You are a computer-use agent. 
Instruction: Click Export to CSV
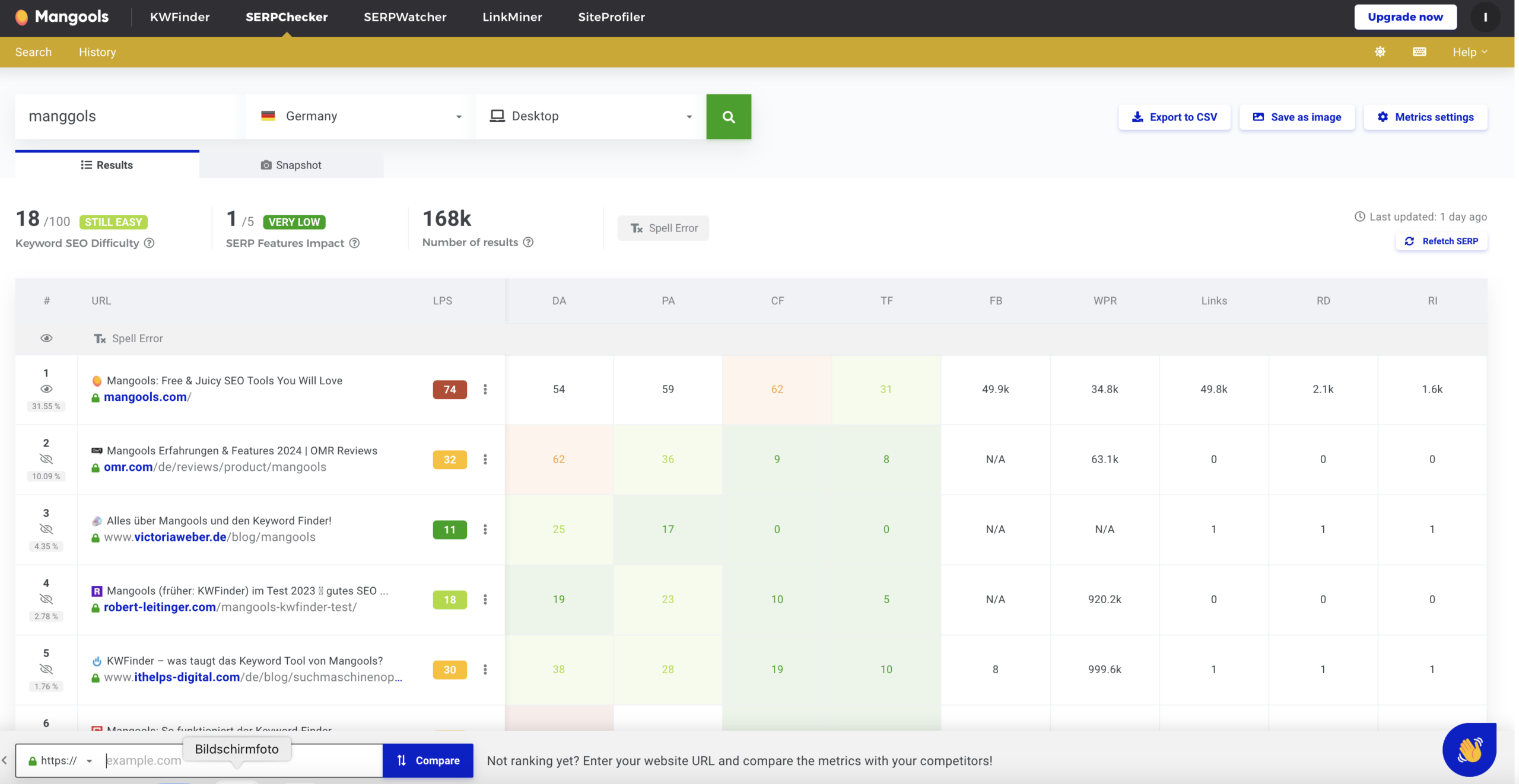[1174, 117]
